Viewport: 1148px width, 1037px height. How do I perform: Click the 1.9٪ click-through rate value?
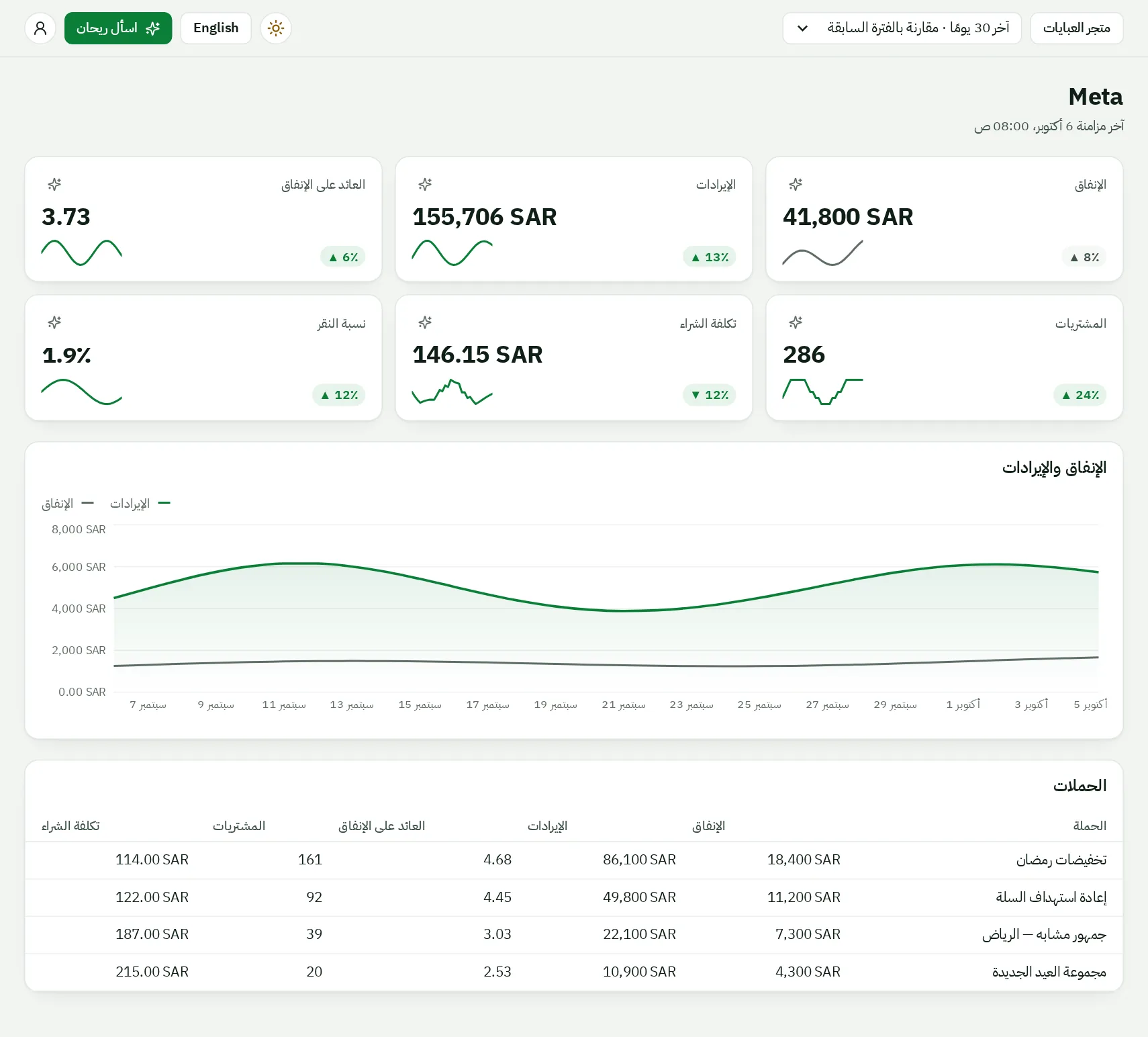tap(66, 355)
